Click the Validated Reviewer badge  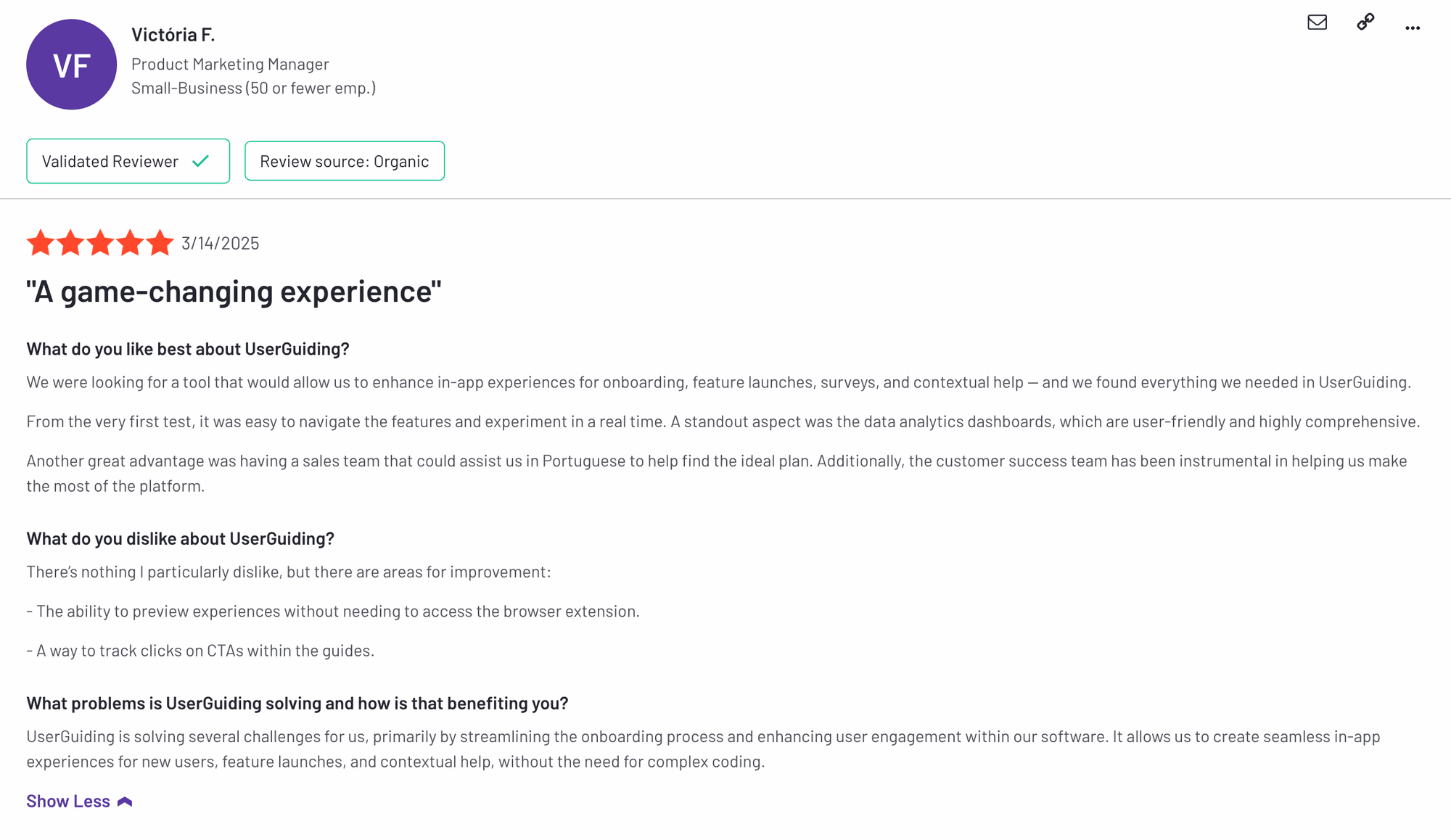click(x=110, y=161)
